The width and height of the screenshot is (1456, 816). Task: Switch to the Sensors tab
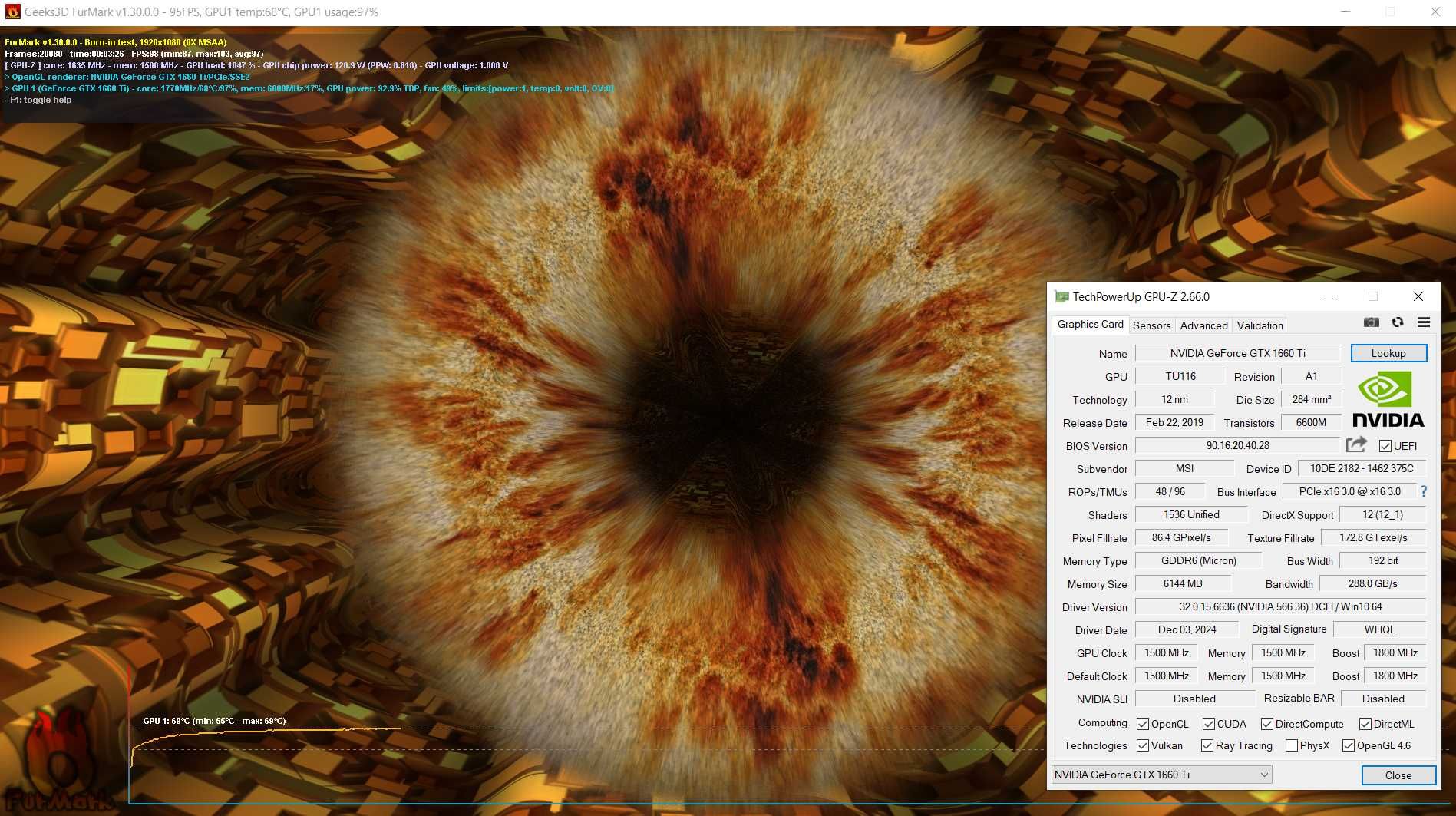click(x=1151, y=325)
